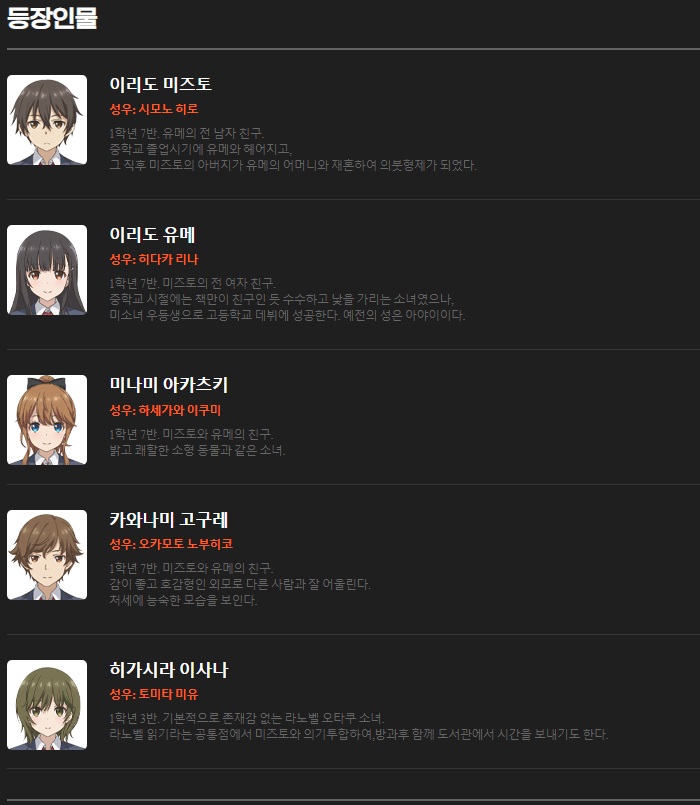Click Irido Mizuto's portrait thumbnail
Image resolution: width=700 pixels, height=805 pixels.
point(47,120)
